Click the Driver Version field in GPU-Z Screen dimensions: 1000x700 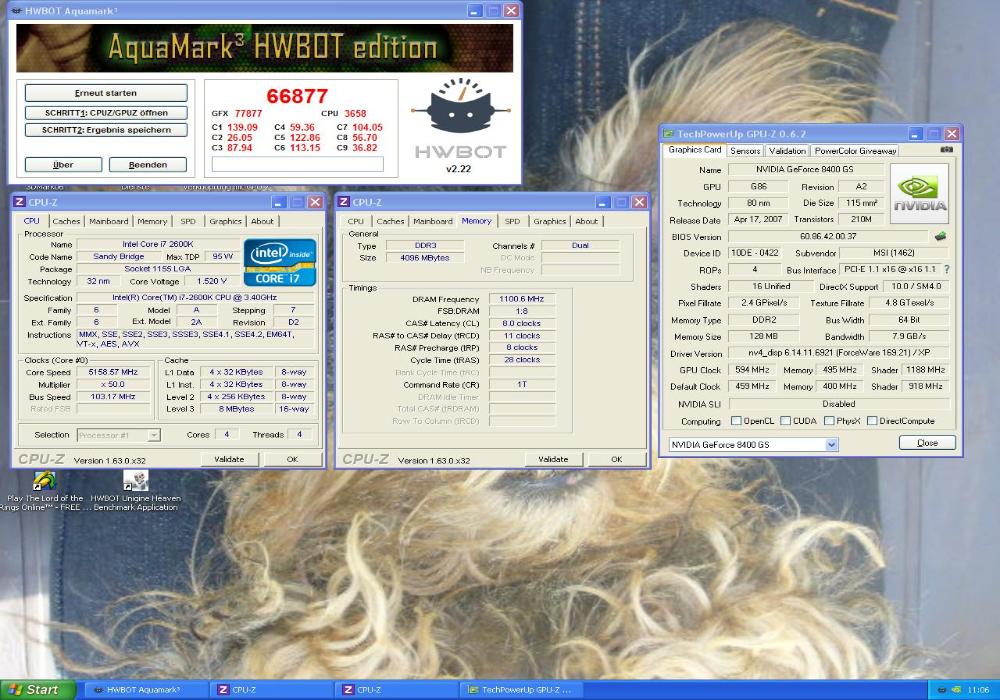pyautogui.click(x=839, y=353)
